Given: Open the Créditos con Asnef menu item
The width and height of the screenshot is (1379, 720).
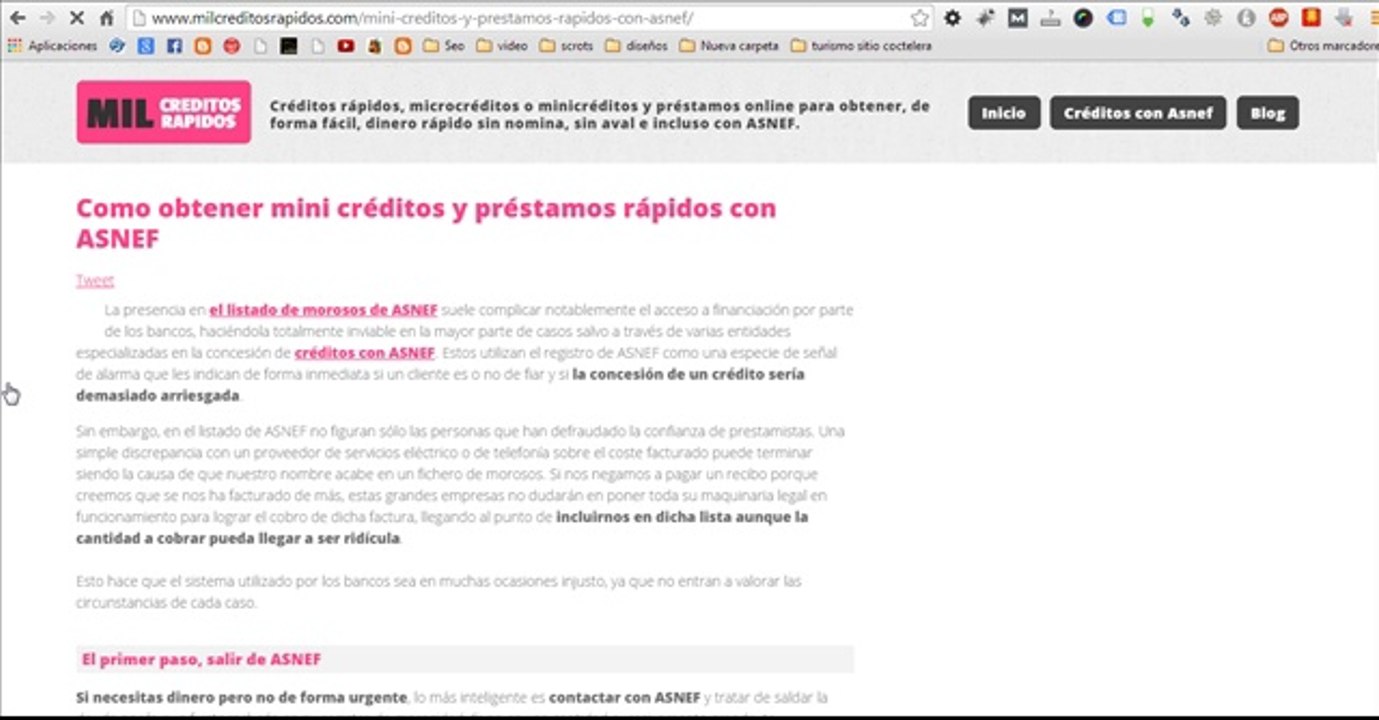Looking at the screenshot, I should click(1138, 113).
